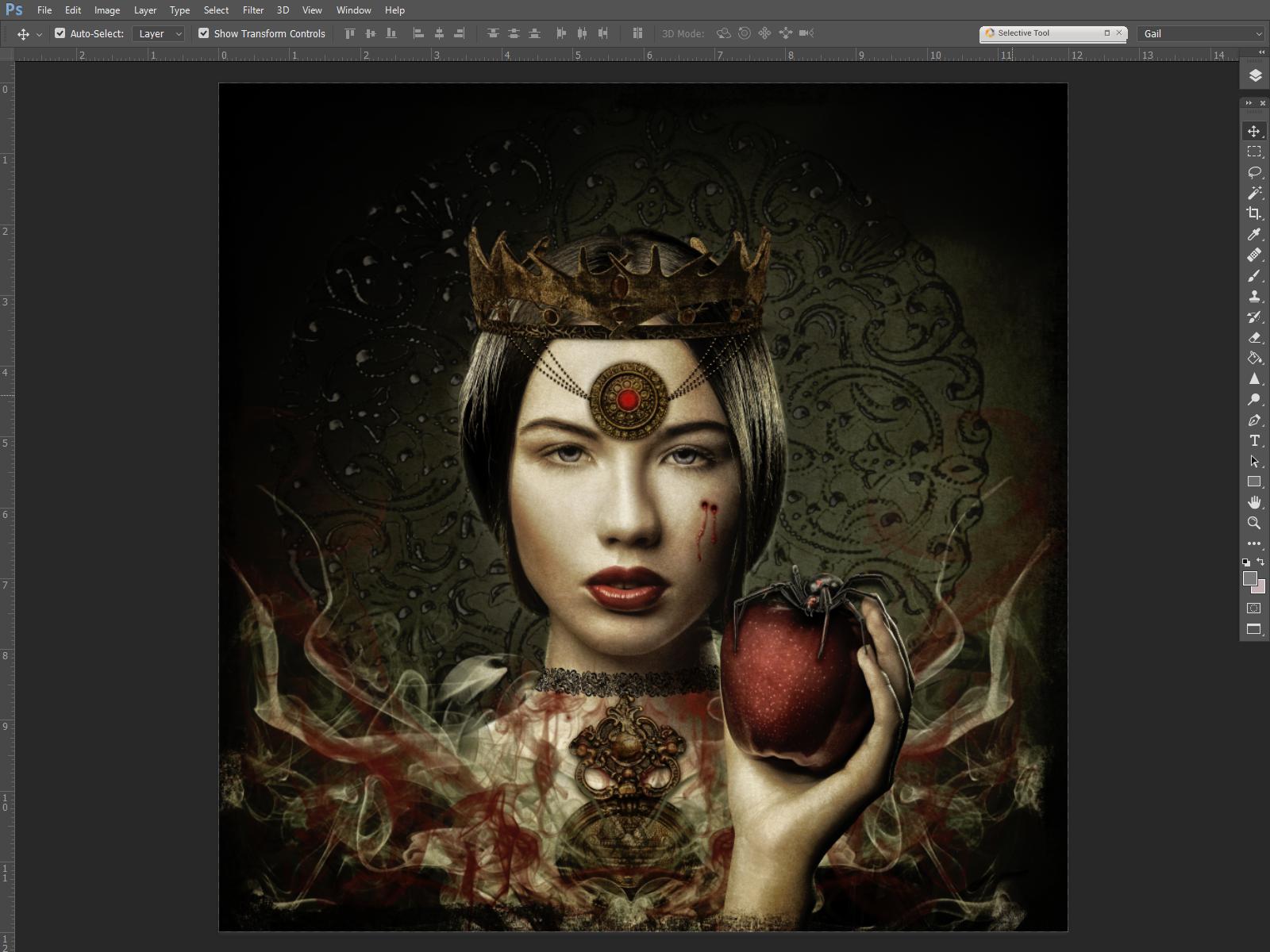Uncheck Show Transform Controls

pos(206,33)
